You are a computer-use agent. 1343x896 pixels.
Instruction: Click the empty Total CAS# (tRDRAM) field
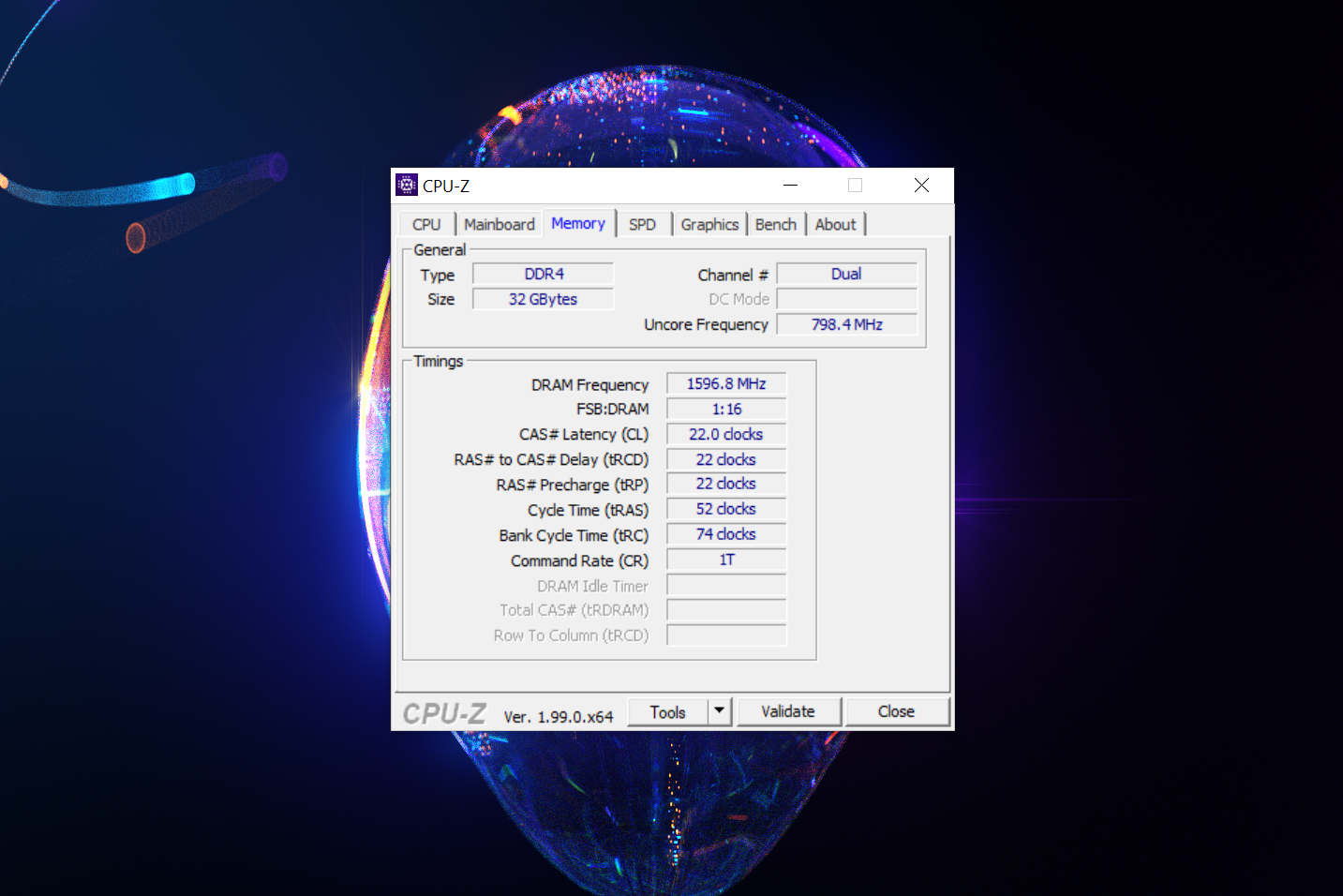pos(726,610)
